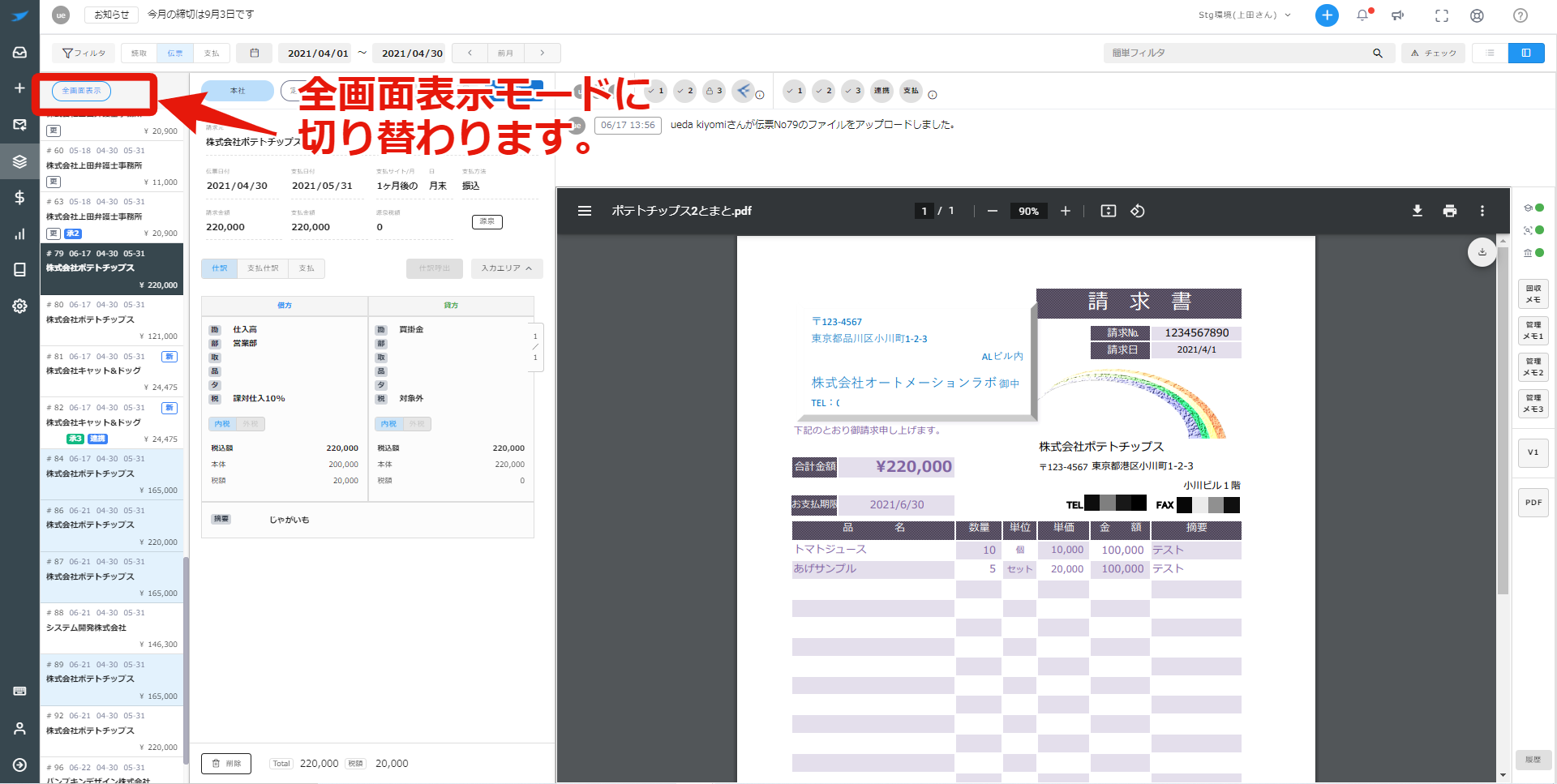The image size is (1557, 784).
Task: Click the circled arrow icon at sidebar bottom
Action: (x=19, y=765)
